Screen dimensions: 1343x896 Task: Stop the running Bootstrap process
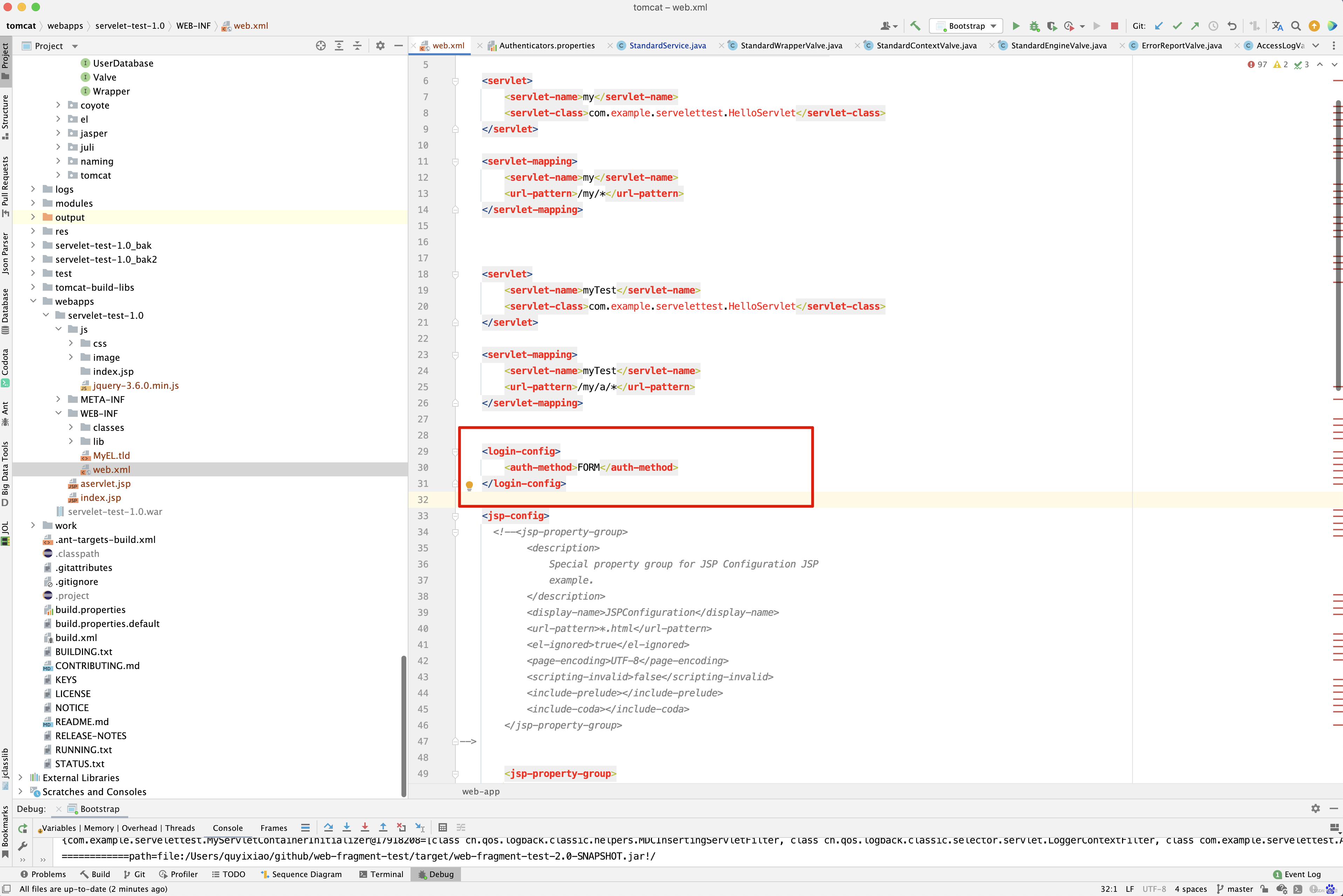(x=1114, y=26)
